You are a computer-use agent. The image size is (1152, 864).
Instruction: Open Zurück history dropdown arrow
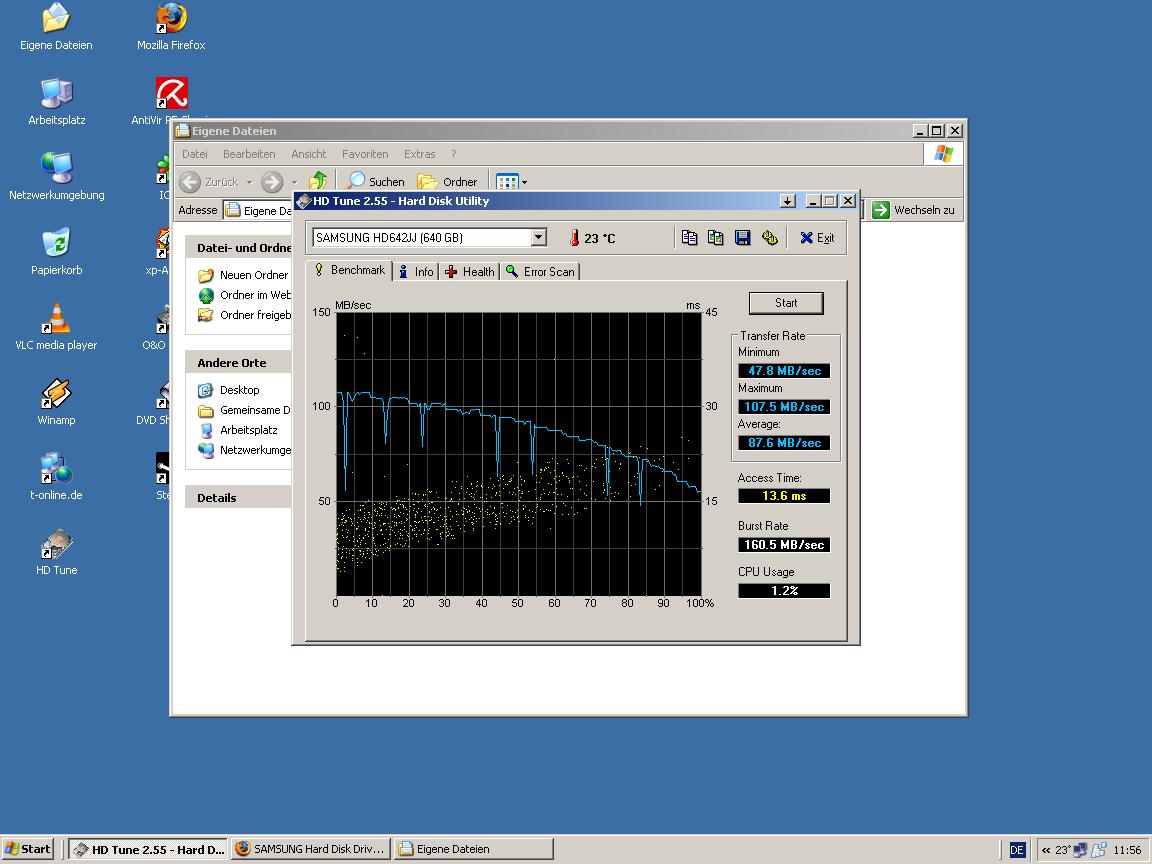(x=249, y=182)
